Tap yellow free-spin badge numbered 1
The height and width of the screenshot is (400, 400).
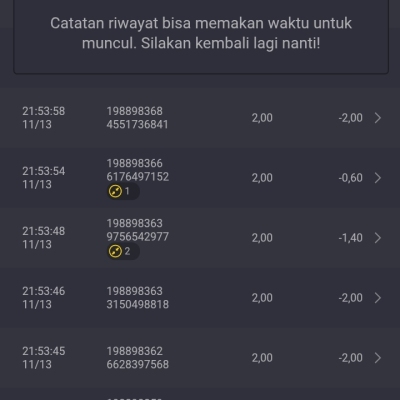point(123,191)
